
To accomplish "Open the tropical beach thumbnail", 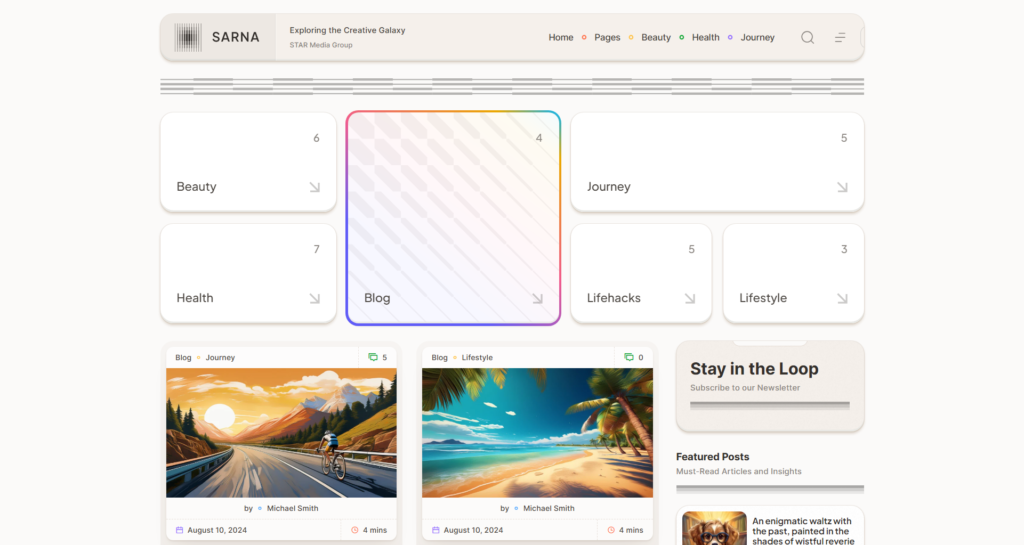I will pos(537,433).
